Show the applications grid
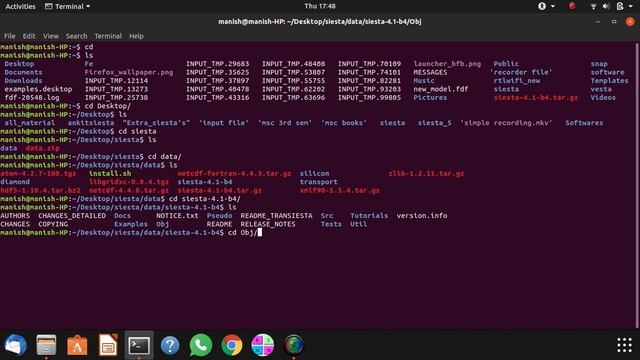The width and height of the screenshot is (640, 360). (624, 345)
